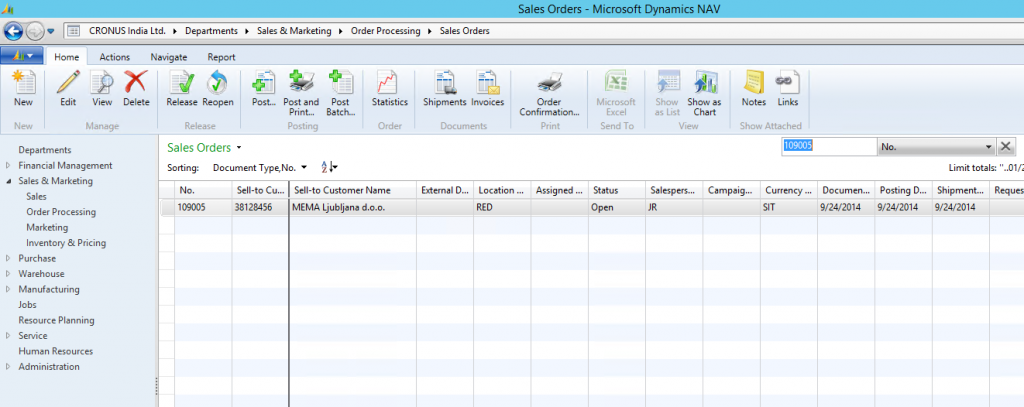Click Departments in the breadcrumb path
This screenshot has height=407, width=1024.
(x=210, y=31)
